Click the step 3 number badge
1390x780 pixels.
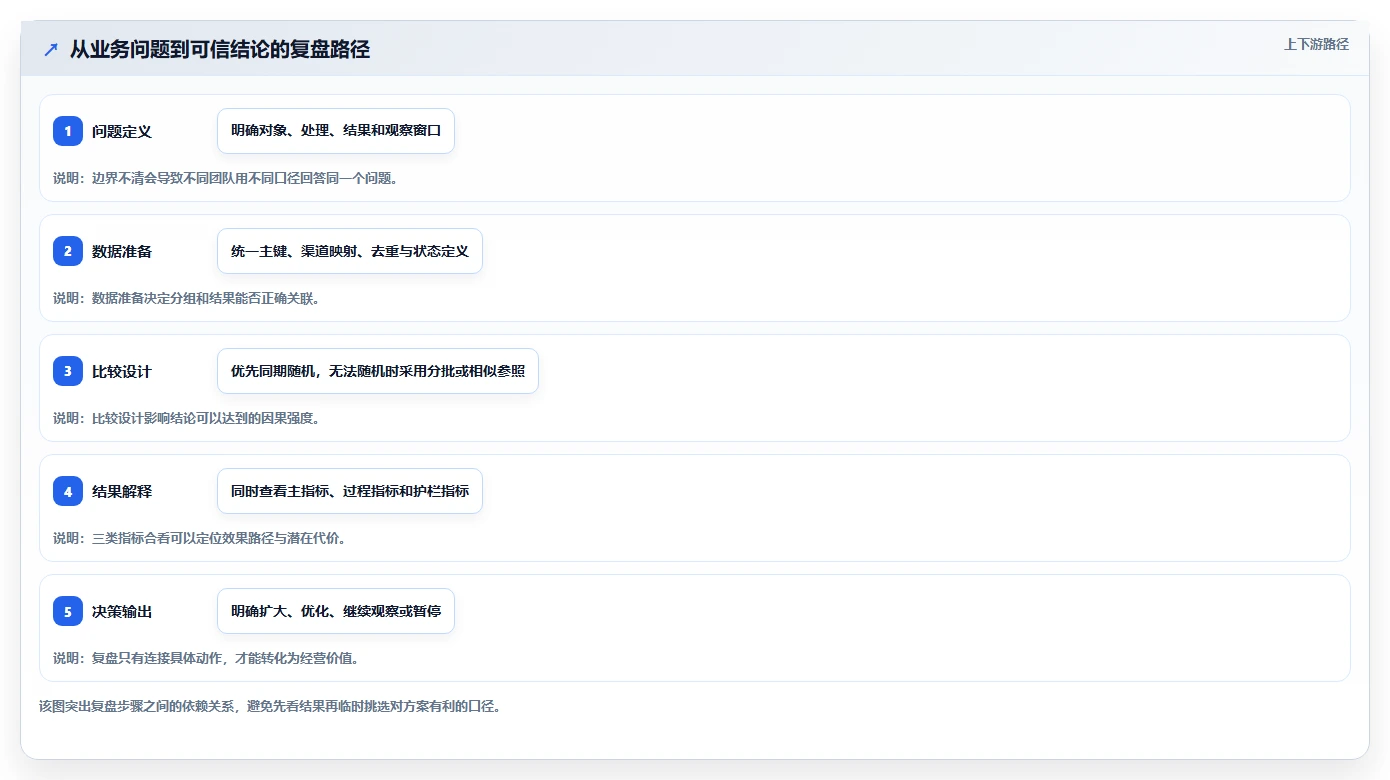coord(68,371)
